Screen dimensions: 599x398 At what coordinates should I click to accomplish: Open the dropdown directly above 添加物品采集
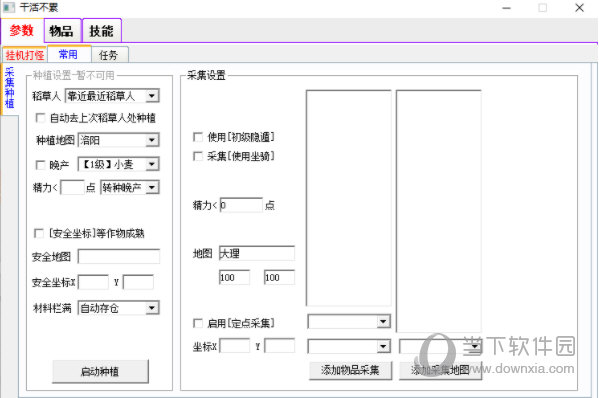pyautogui.click(x=349, y=346)
